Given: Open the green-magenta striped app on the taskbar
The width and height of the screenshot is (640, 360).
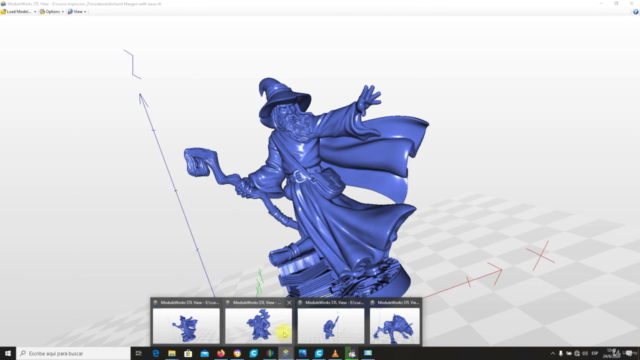Looking at the screenshot, I should (x=270, y=353).
